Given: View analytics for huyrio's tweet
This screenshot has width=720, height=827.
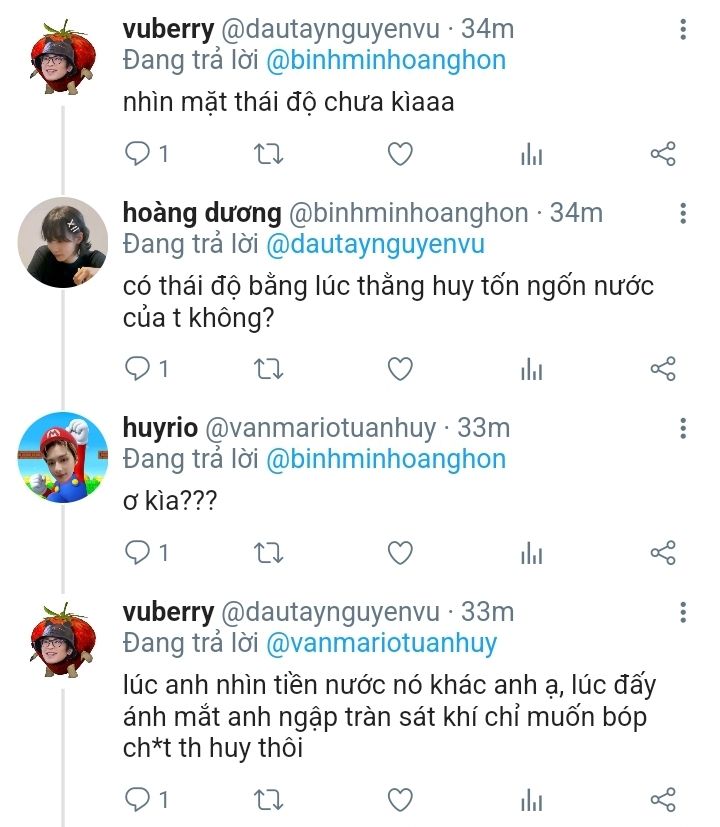Looking at the screenshot, I should tap(531, 552).
